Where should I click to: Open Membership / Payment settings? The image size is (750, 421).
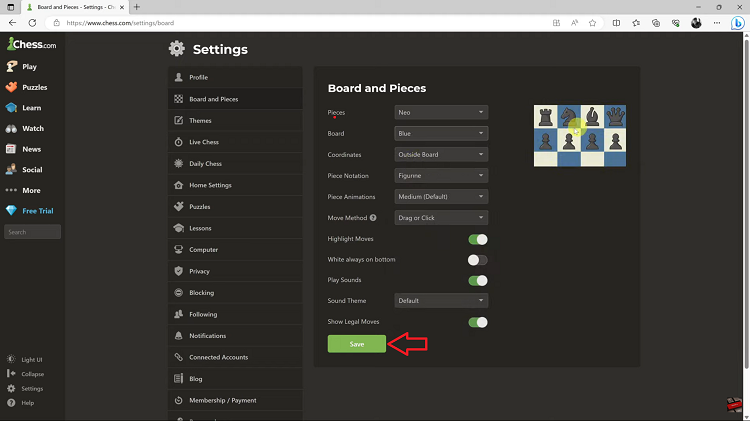(235, 400)
